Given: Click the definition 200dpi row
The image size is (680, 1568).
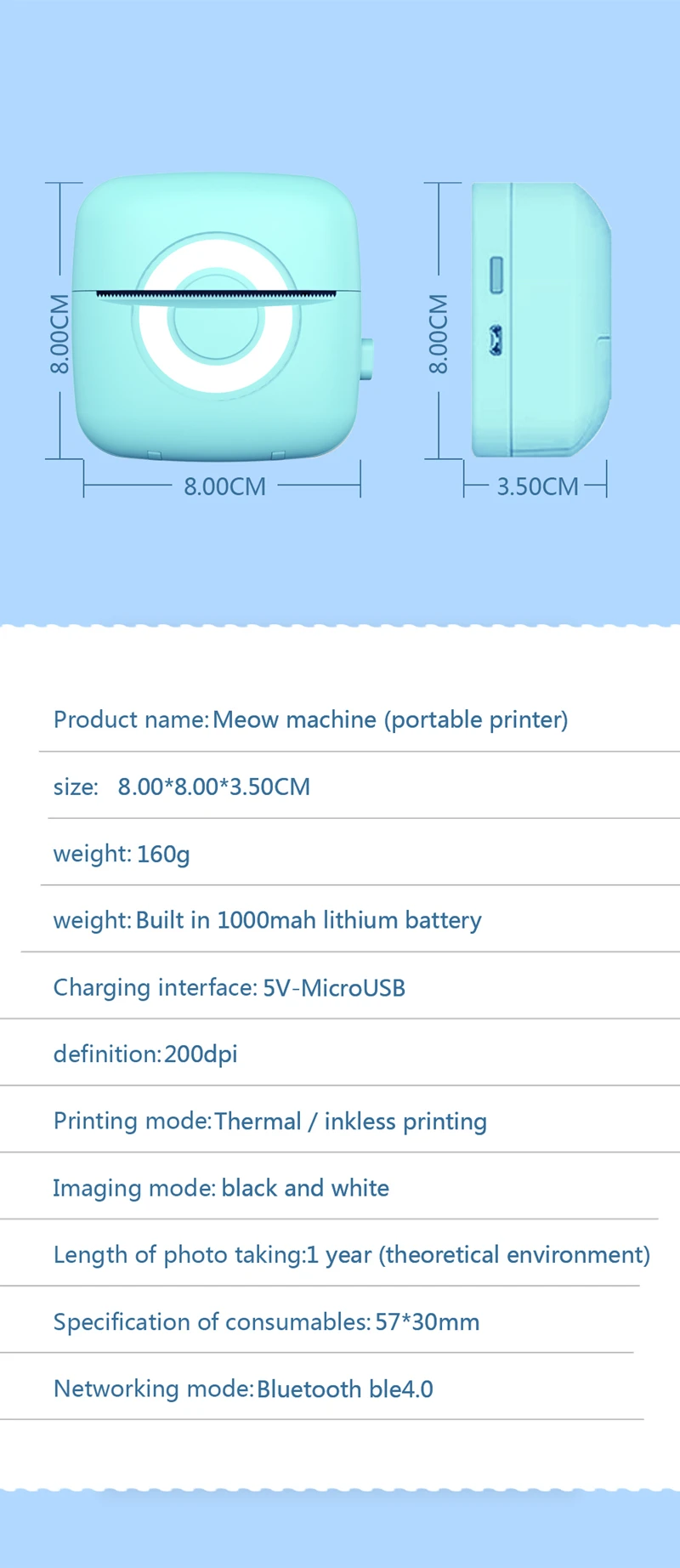Looking at the screenshot, I should coord(340,1053).
